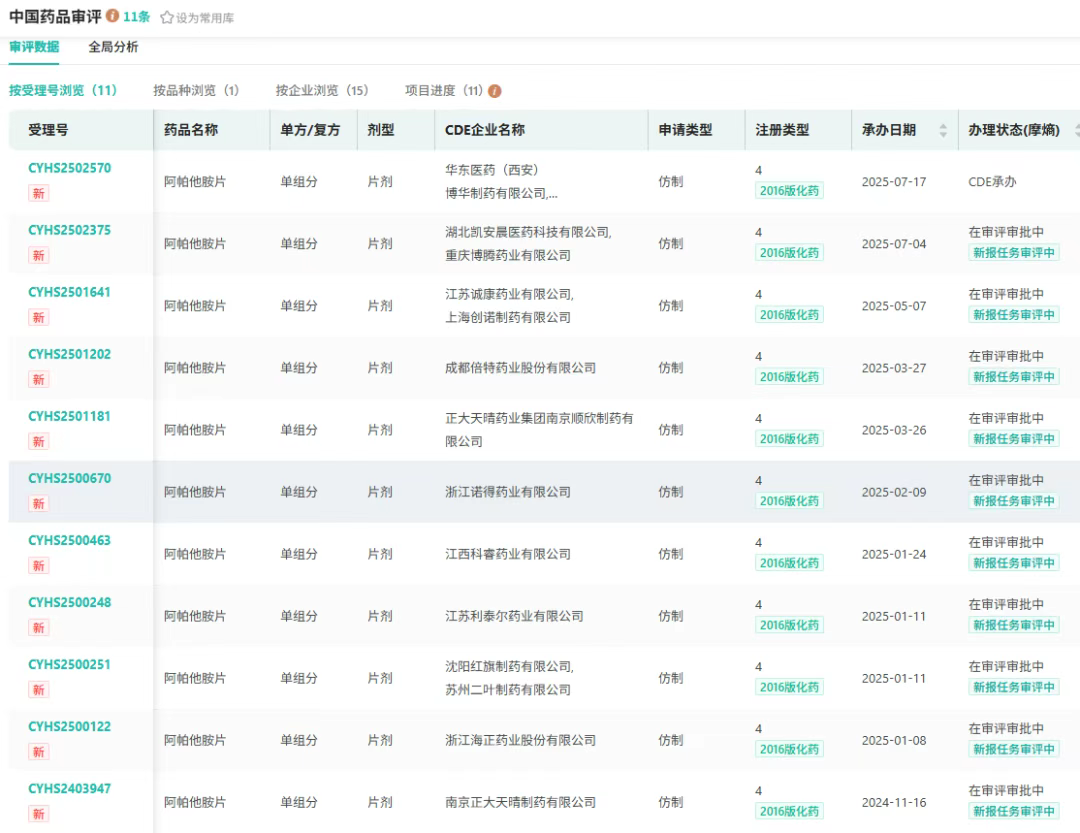Click the 受理号 column header

pyautogui.click(x=48, y=130)
